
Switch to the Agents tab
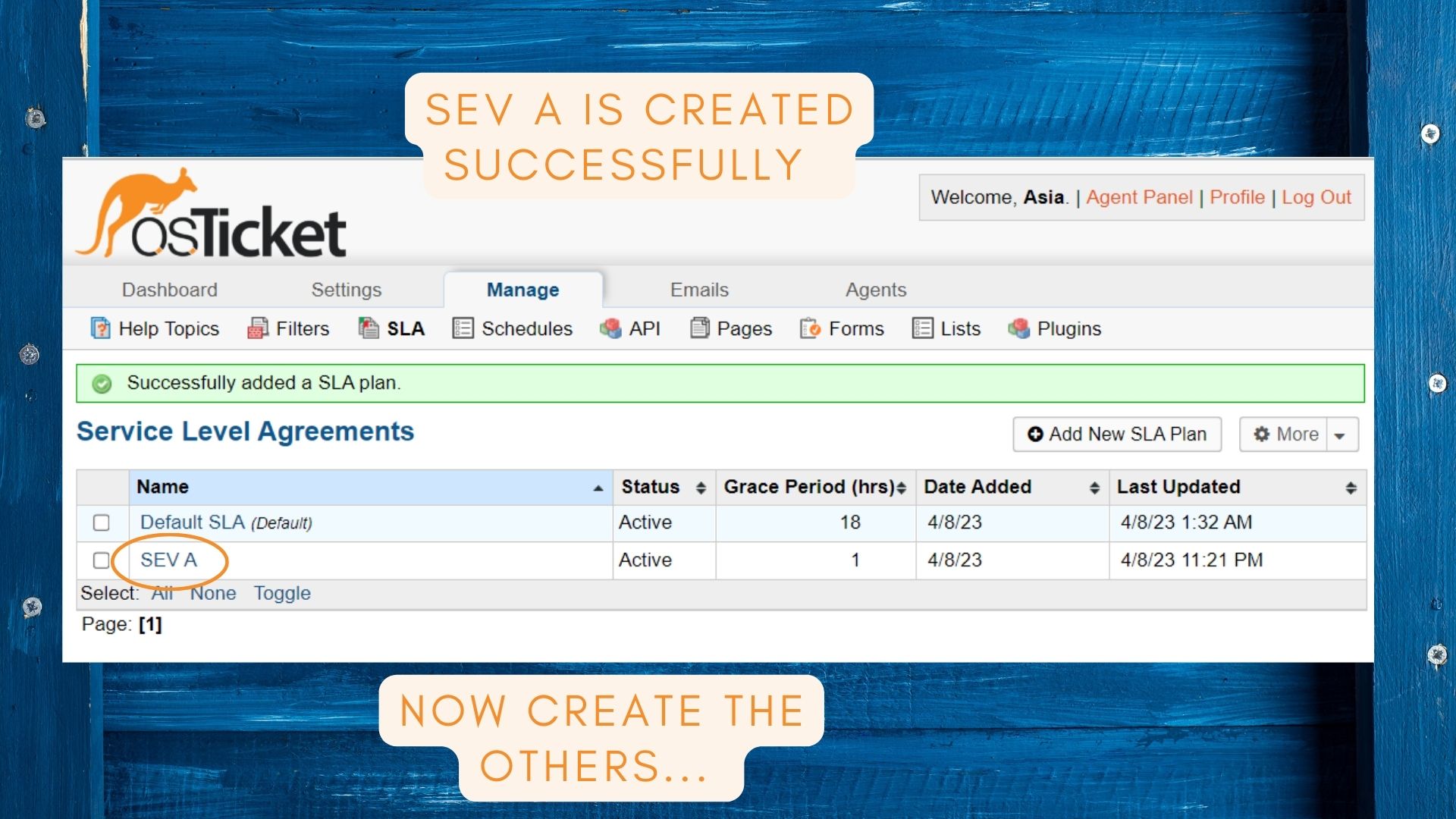[x=875, y=290]
